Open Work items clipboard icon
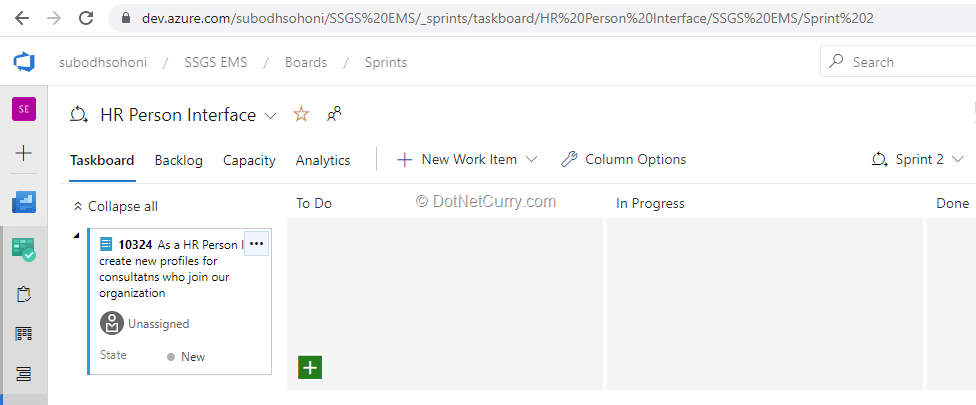The width and height of the screenshot is (976, 405). coord(24,294)
